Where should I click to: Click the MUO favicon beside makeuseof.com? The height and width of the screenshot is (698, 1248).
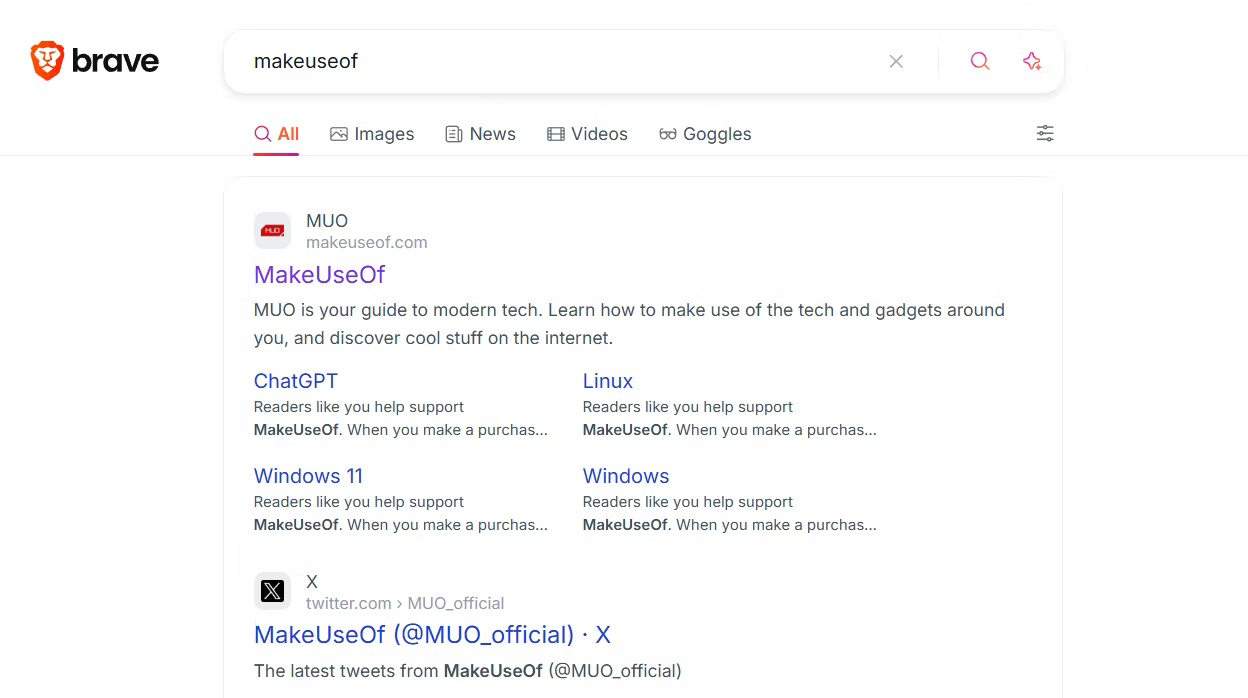tap(272, 230)
